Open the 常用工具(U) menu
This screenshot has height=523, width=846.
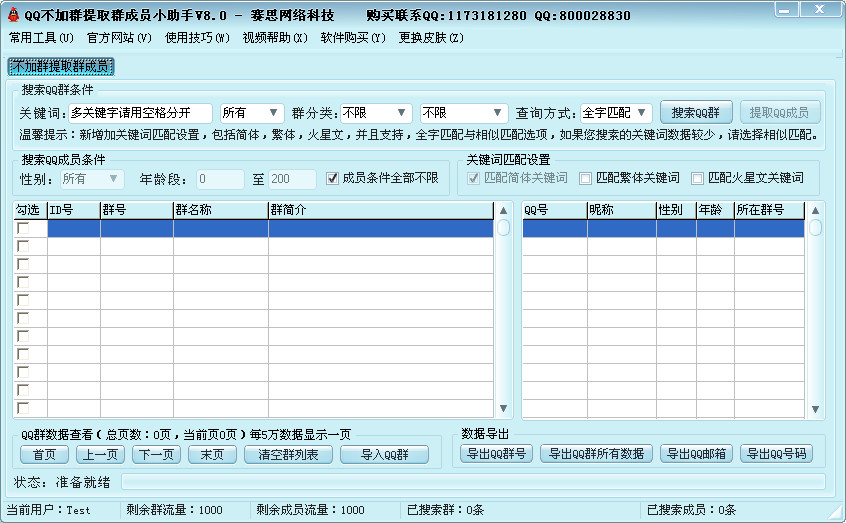tap(42, 38)
